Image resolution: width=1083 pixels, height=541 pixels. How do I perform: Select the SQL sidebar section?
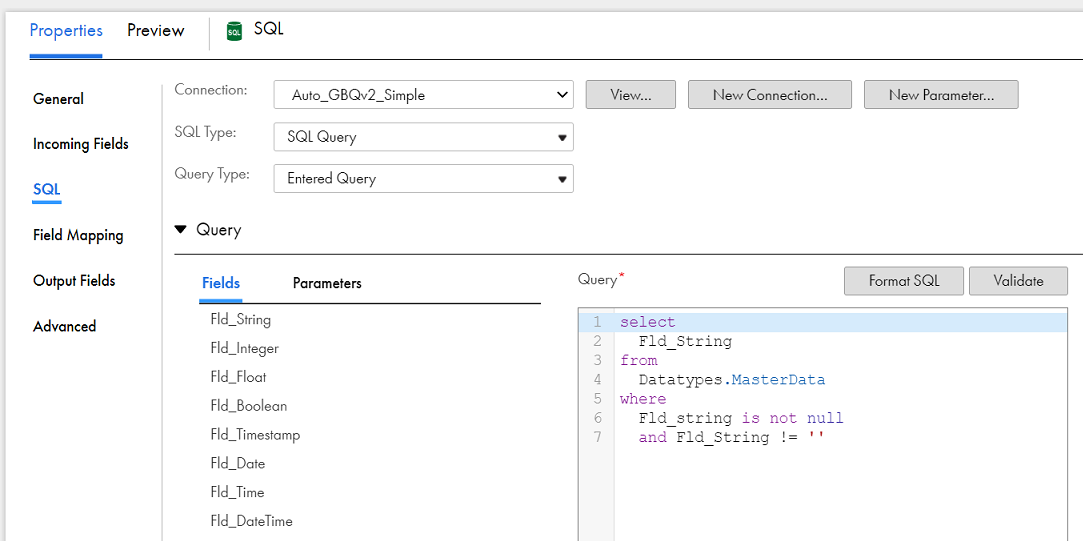[x=46, y=189]
